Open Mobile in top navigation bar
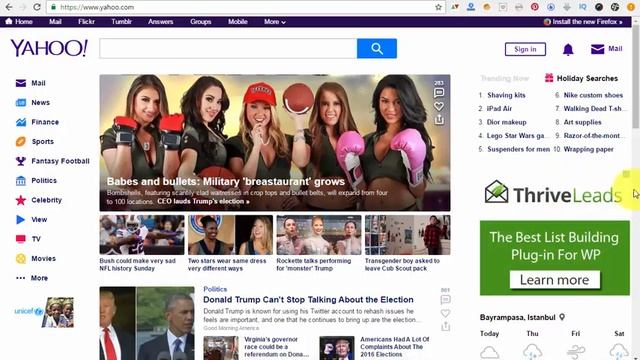The width and height of the screenshot is (640, 360). [x=238, y=22]
